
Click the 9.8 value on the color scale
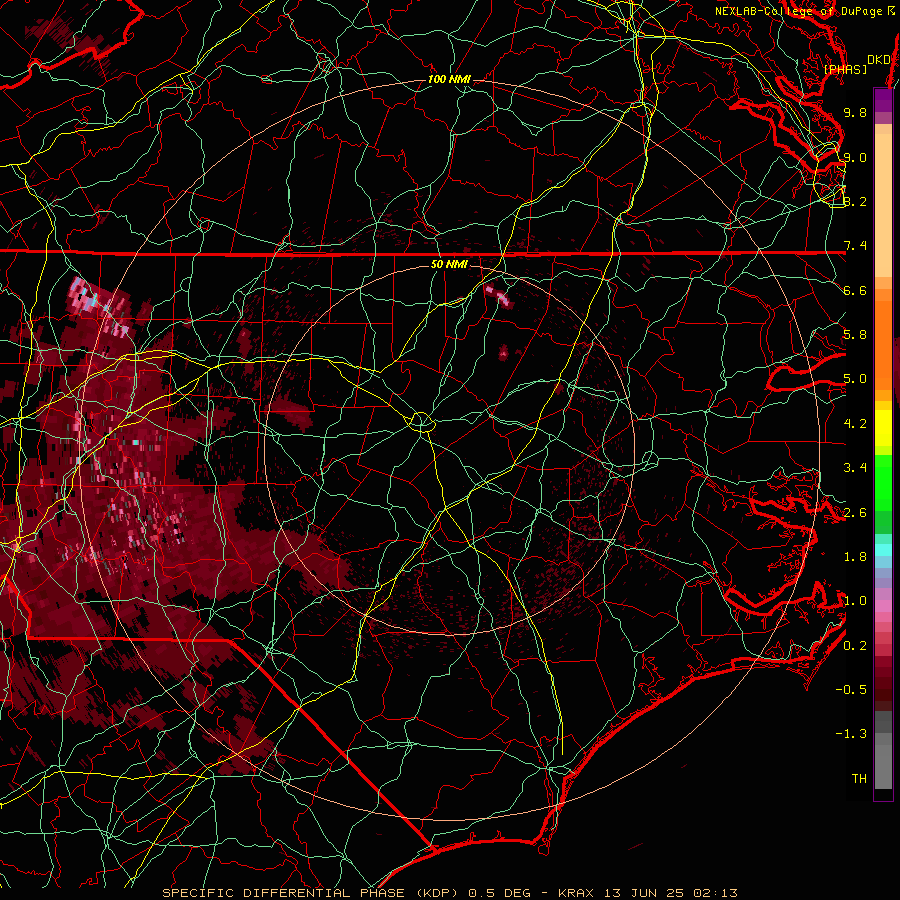pos(855,112)
